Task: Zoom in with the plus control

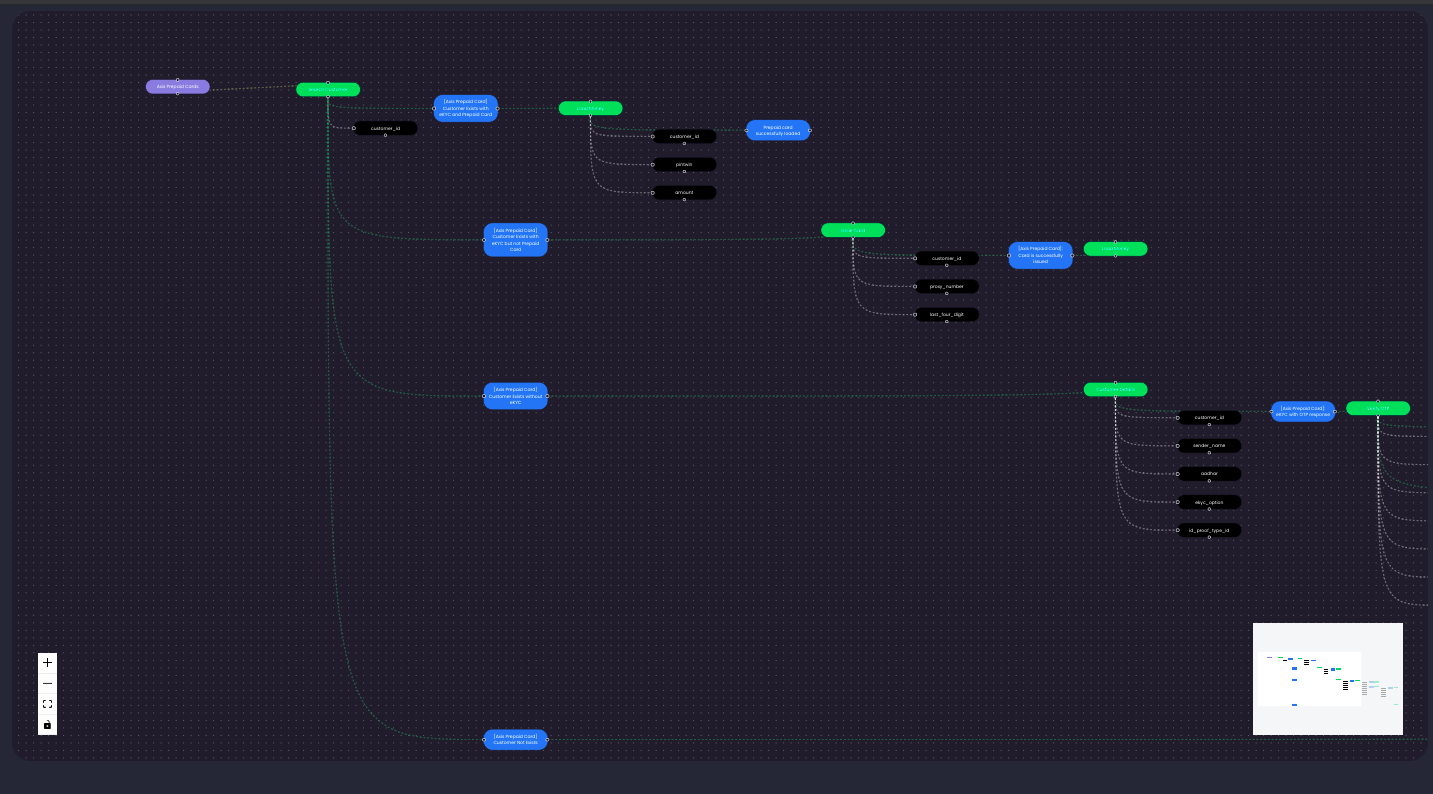Action: point(47,662)
